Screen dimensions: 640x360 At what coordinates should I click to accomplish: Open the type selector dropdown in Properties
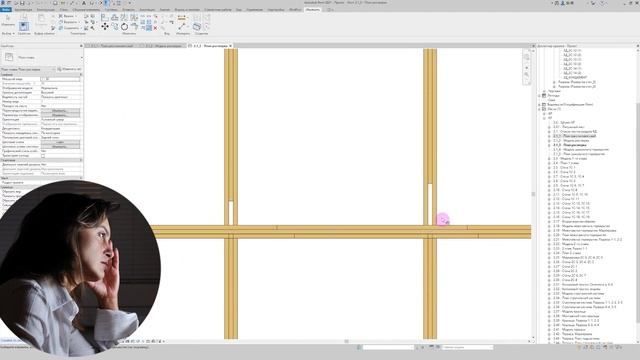[81, 58]
